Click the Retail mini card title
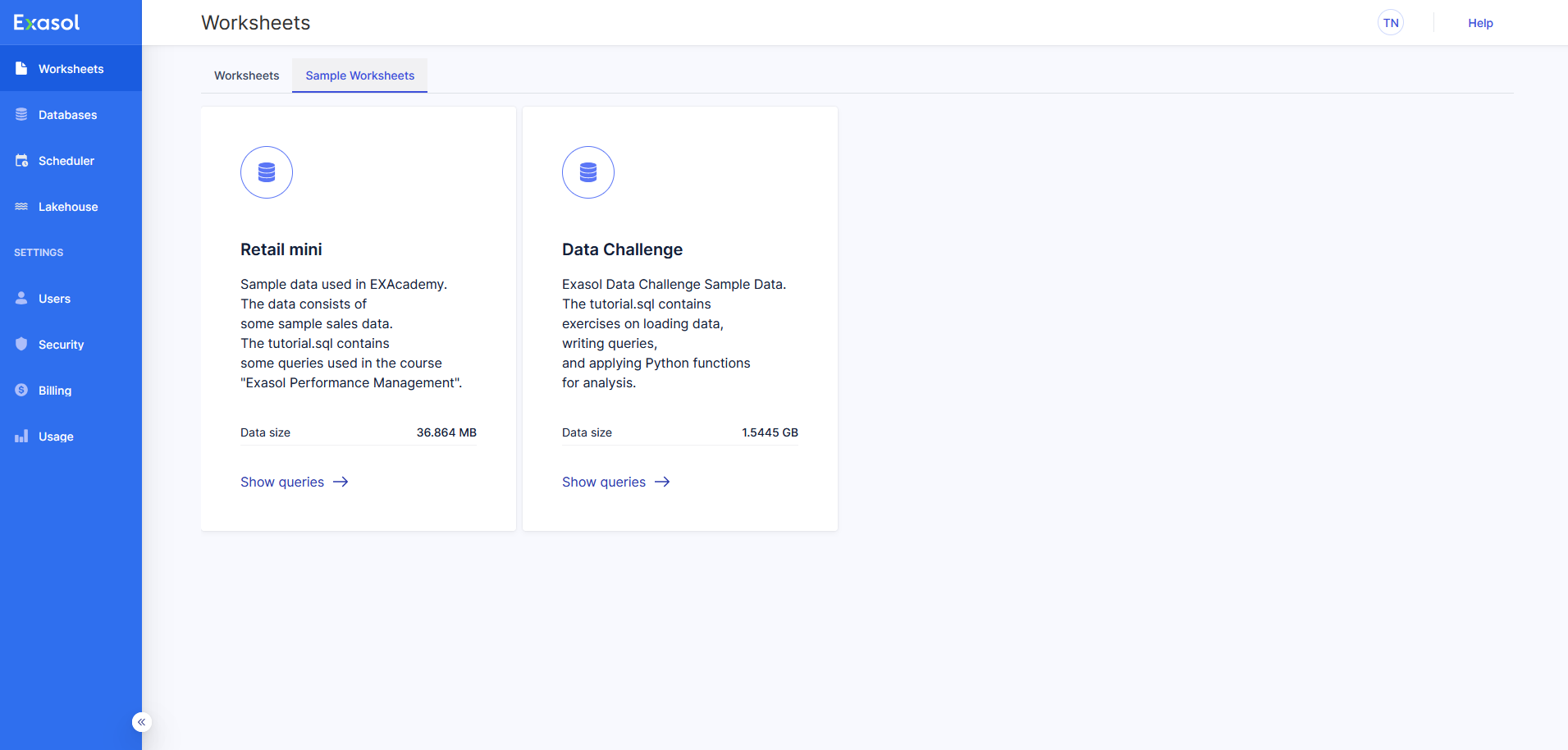This screenshot has height=750, width=1568. point(281,249)
